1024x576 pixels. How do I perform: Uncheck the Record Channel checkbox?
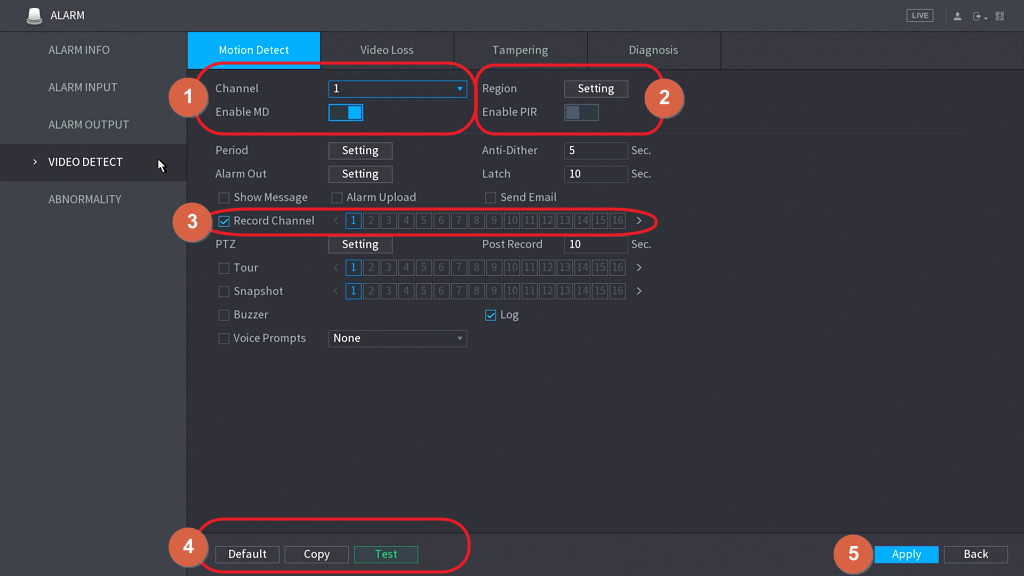pyautogui.click(x=224, y=221)
